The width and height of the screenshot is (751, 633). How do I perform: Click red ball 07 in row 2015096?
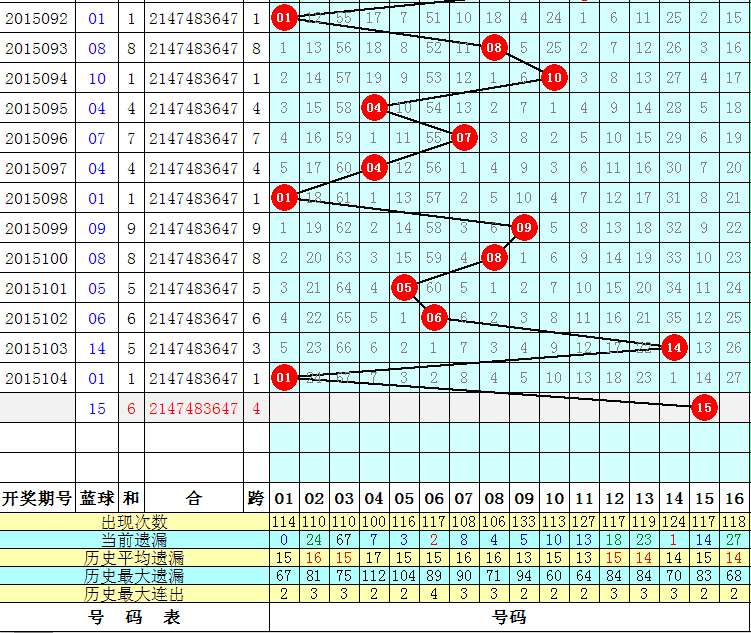pyautogui.click(x=464, y=137)
